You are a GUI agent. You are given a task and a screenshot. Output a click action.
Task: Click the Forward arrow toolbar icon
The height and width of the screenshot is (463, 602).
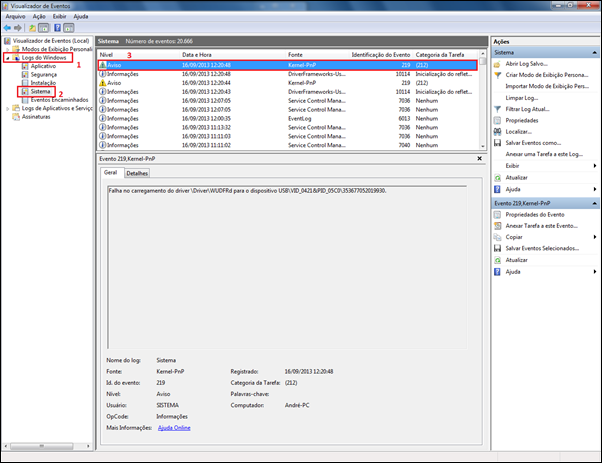18,28
